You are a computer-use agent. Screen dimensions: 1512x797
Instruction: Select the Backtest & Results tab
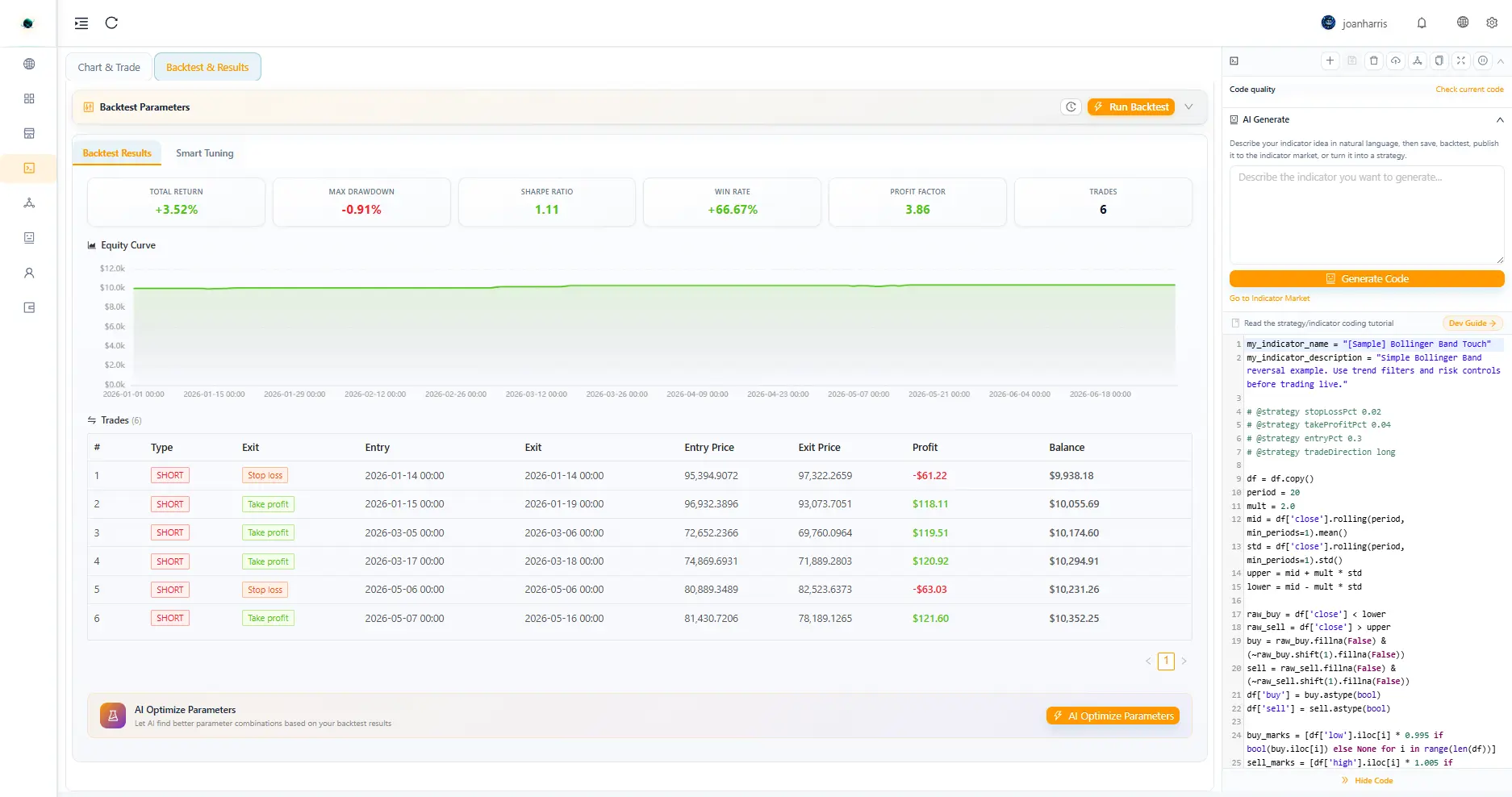coord(207,67)
